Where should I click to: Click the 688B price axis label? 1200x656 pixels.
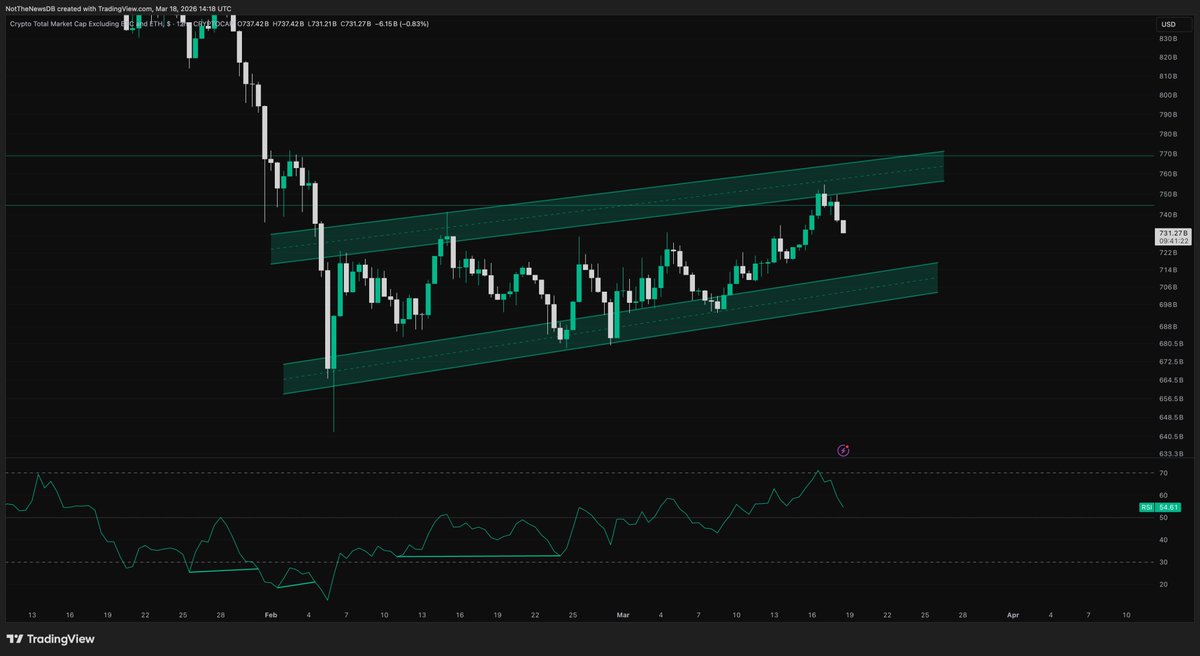(x=1168, y=326)
